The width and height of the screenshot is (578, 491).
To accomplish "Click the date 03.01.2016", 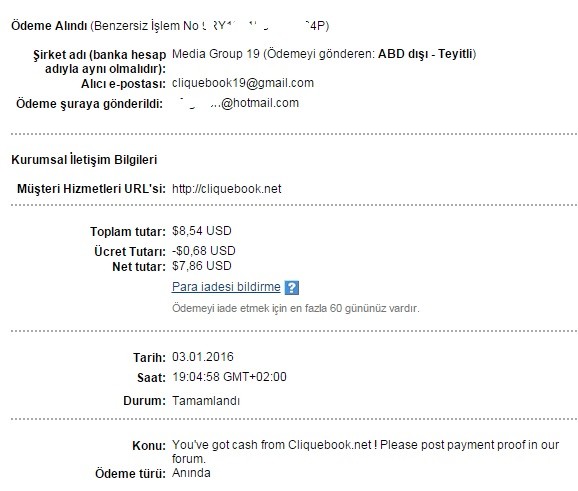I will 203,357.
